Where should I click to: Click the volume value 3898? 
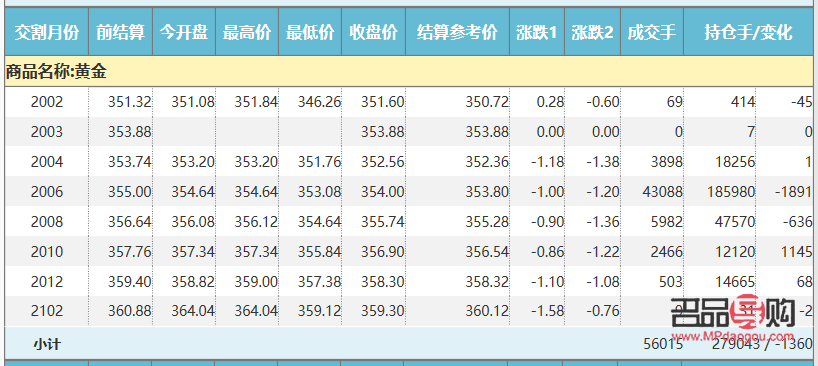coord(666,162)
